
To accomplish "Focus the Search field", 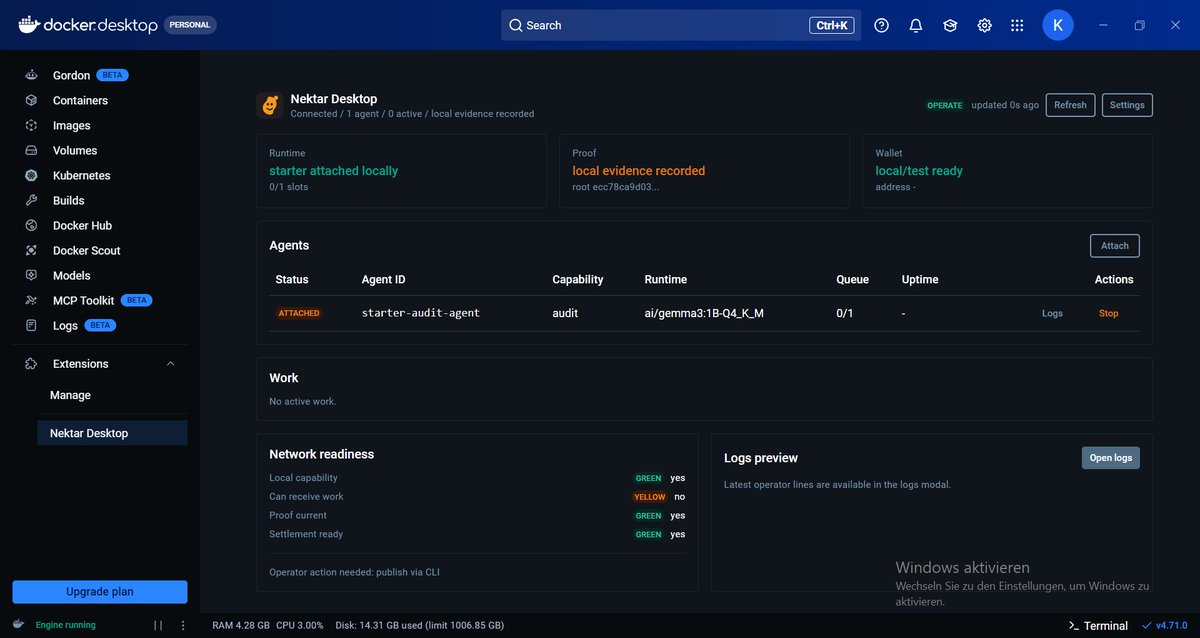I will [x=681, y=25].
